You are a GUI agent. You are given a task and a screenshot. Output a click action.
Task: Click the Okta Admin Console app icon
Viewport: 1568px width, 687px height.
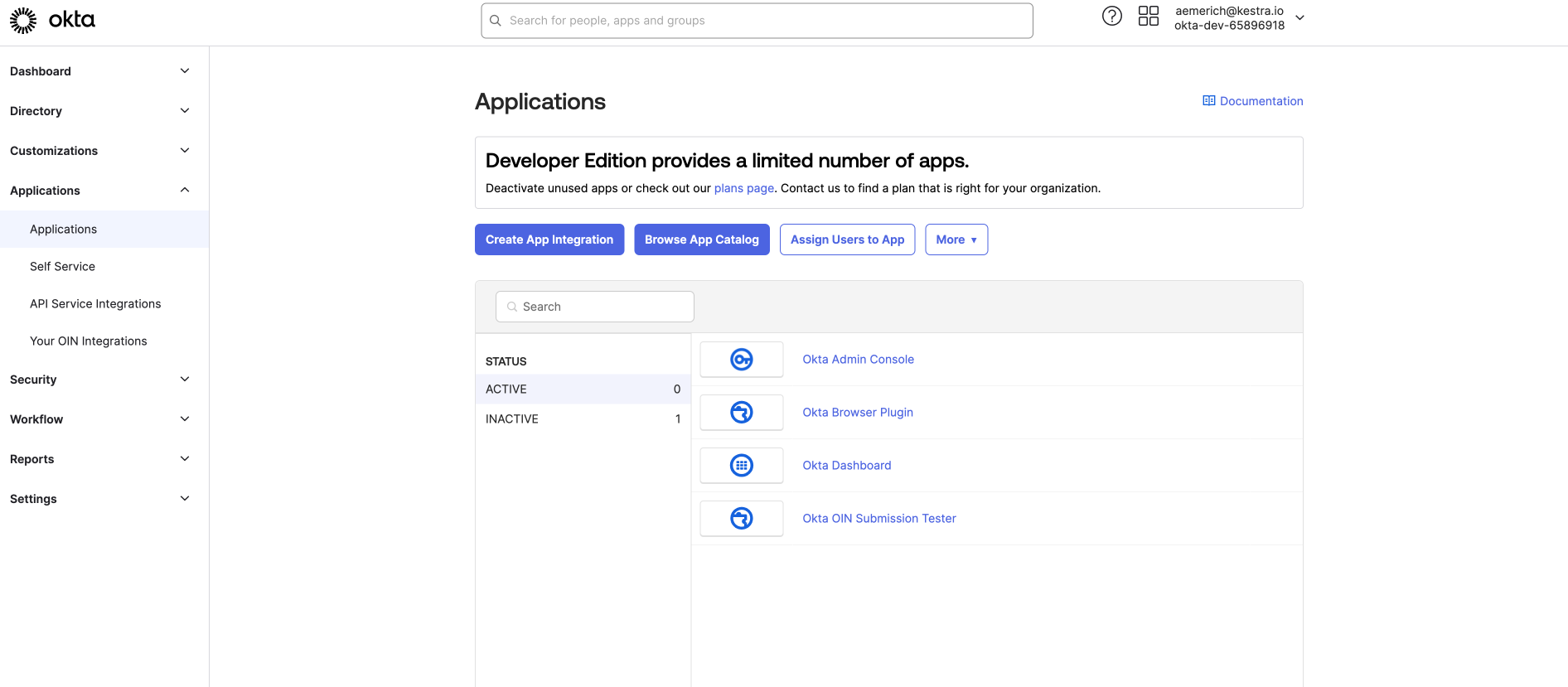(741, 360)
